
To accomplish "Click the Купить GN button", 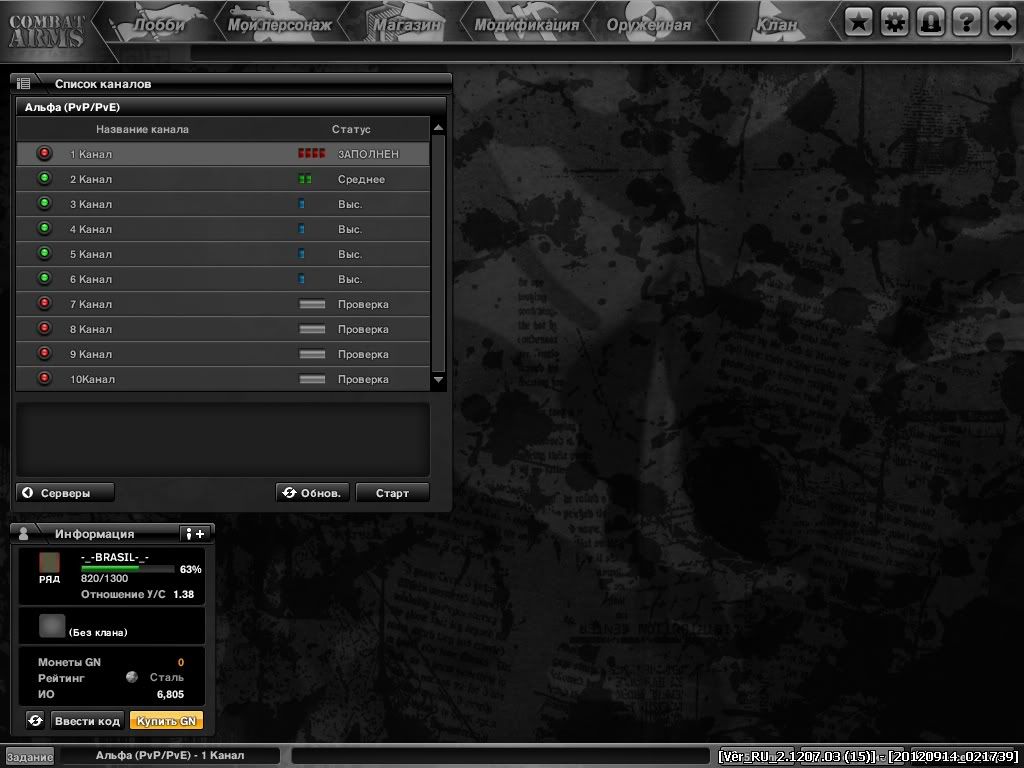I will [166, 721].
